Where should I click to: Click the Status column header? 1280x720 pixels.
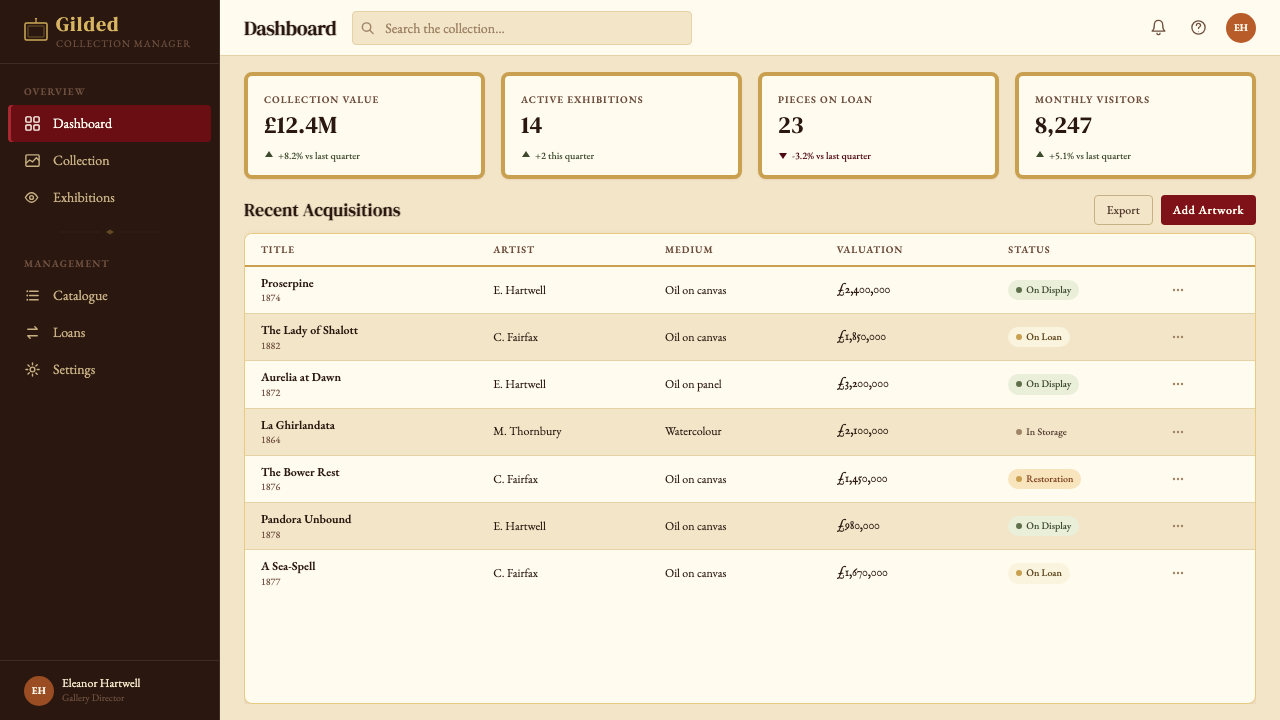[x=1029, y=250]
